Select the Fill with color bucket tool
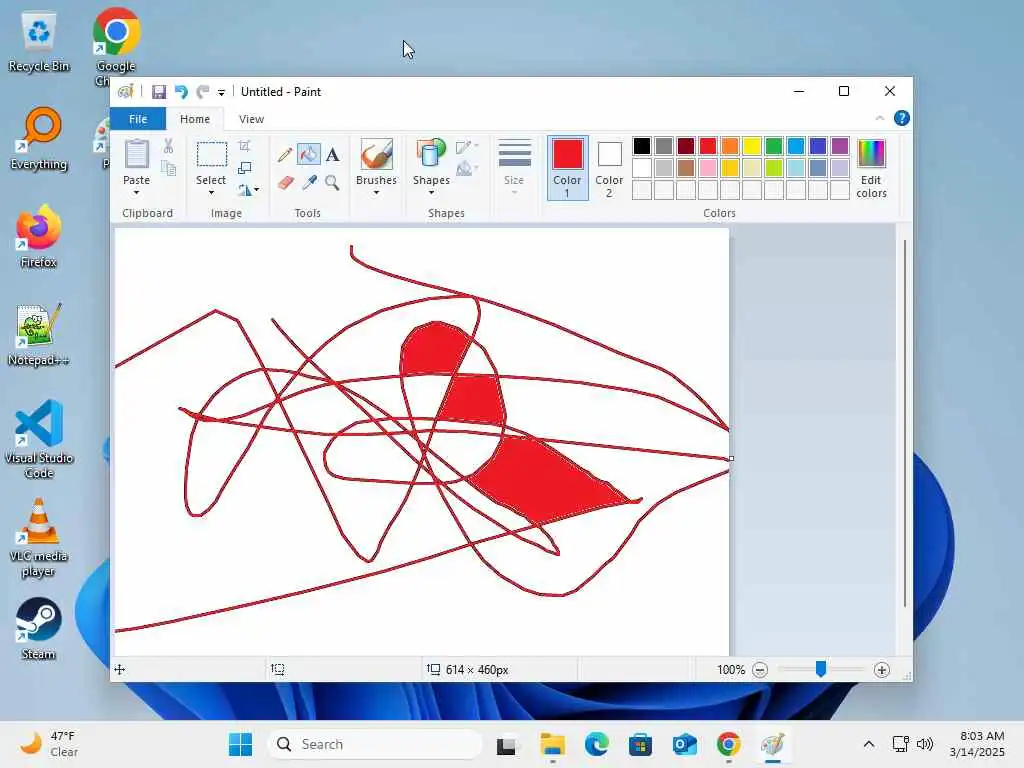This screenshot has height=768, width=1024. point(308,155)
